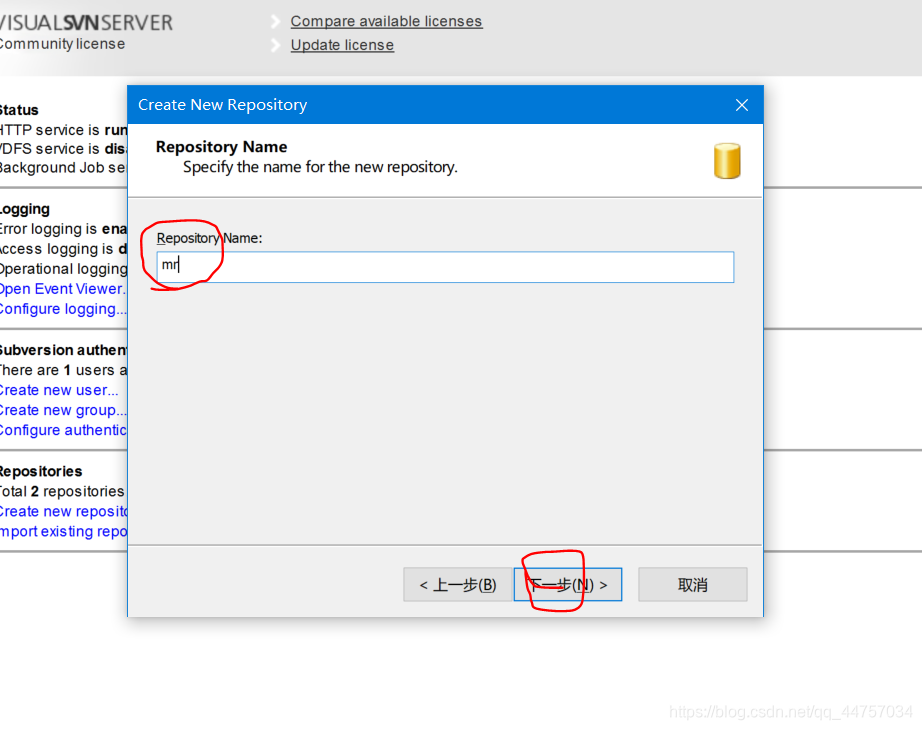Click the Back button 上一步(B)

[458, 585]
